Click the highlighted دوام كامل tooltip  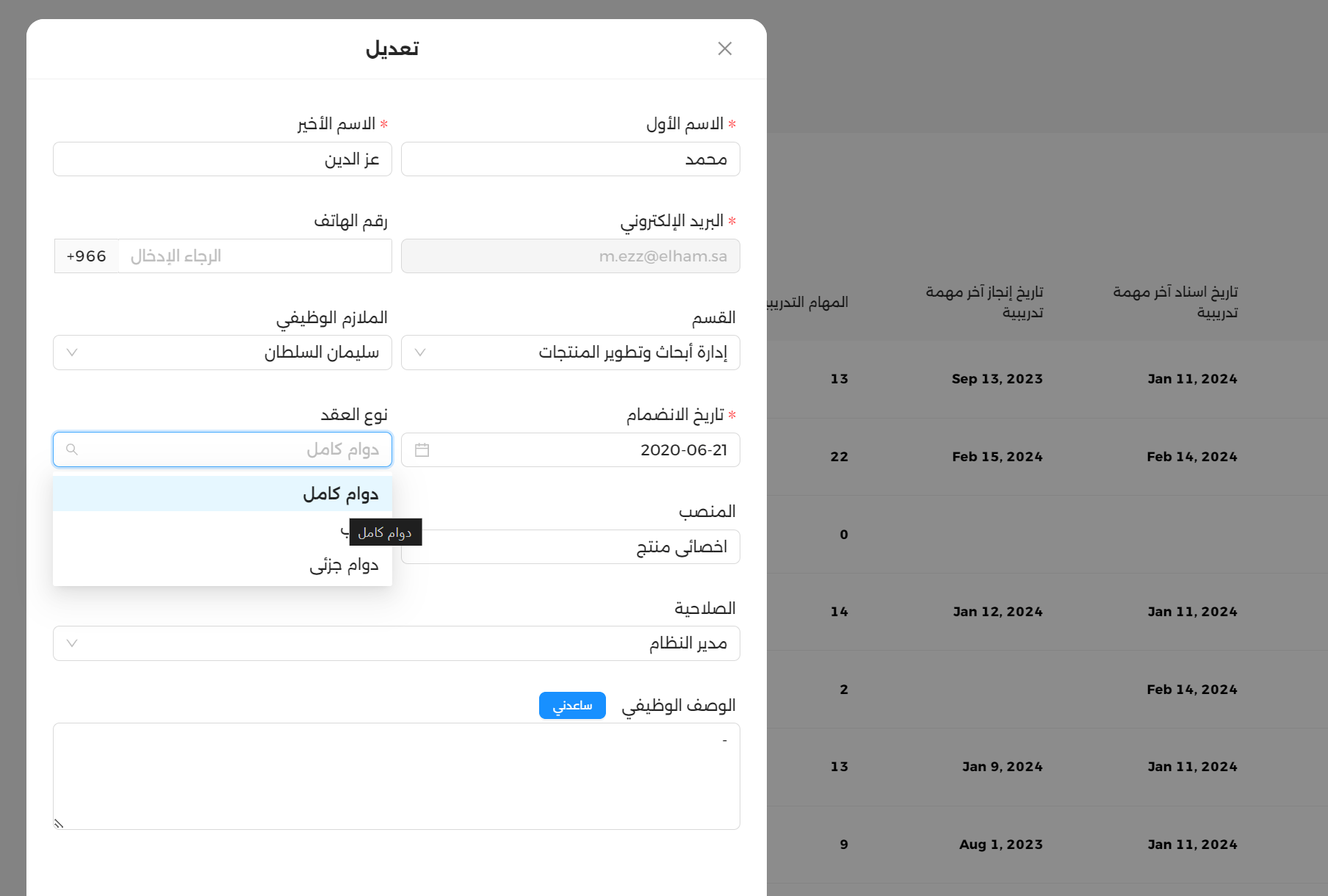click(x=385, y=532)
